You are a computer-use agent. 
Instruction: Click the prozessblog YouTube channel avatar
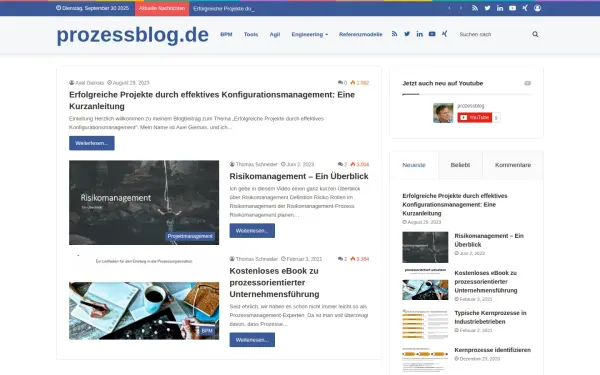443,113
